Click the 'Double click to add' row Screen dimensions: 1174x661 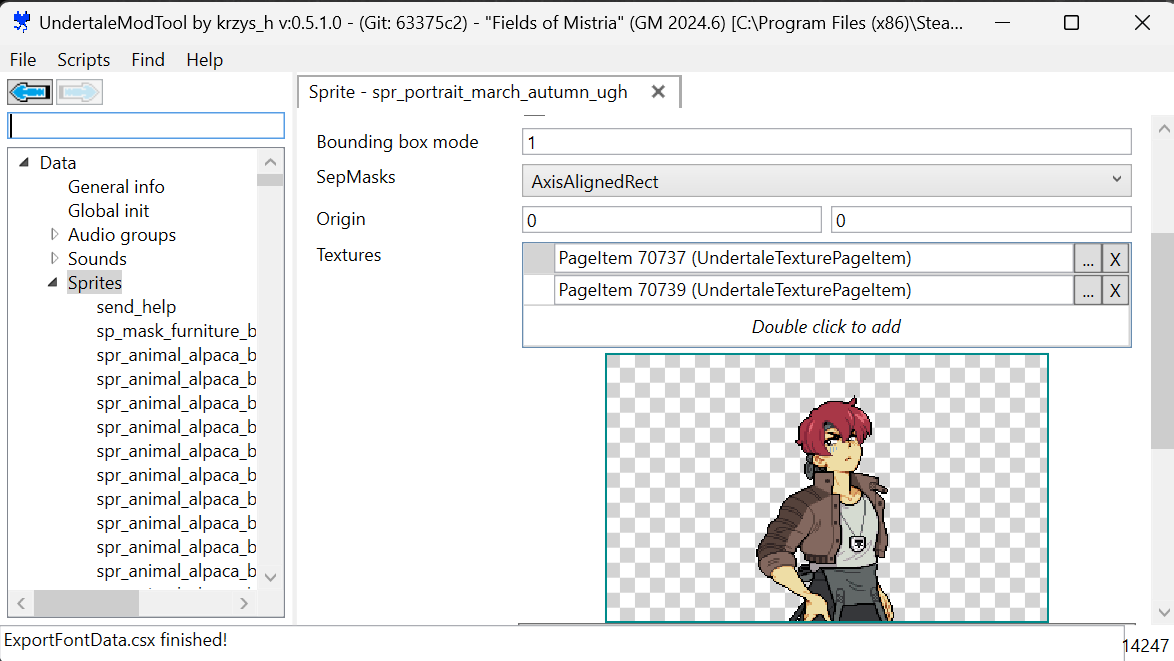pos(827,326)
